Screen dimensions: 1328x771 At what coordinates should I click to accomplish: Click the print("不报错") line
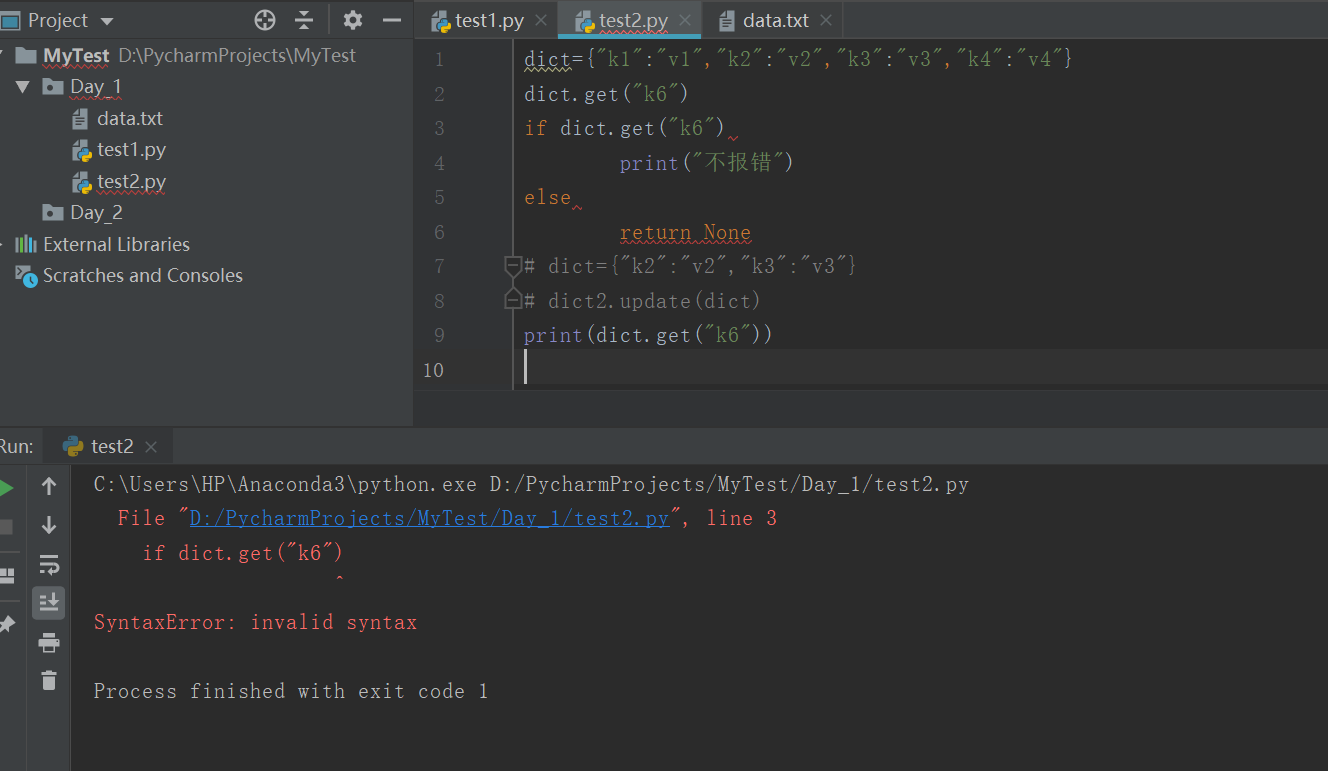pyautogui.click(x=706, y=163)
